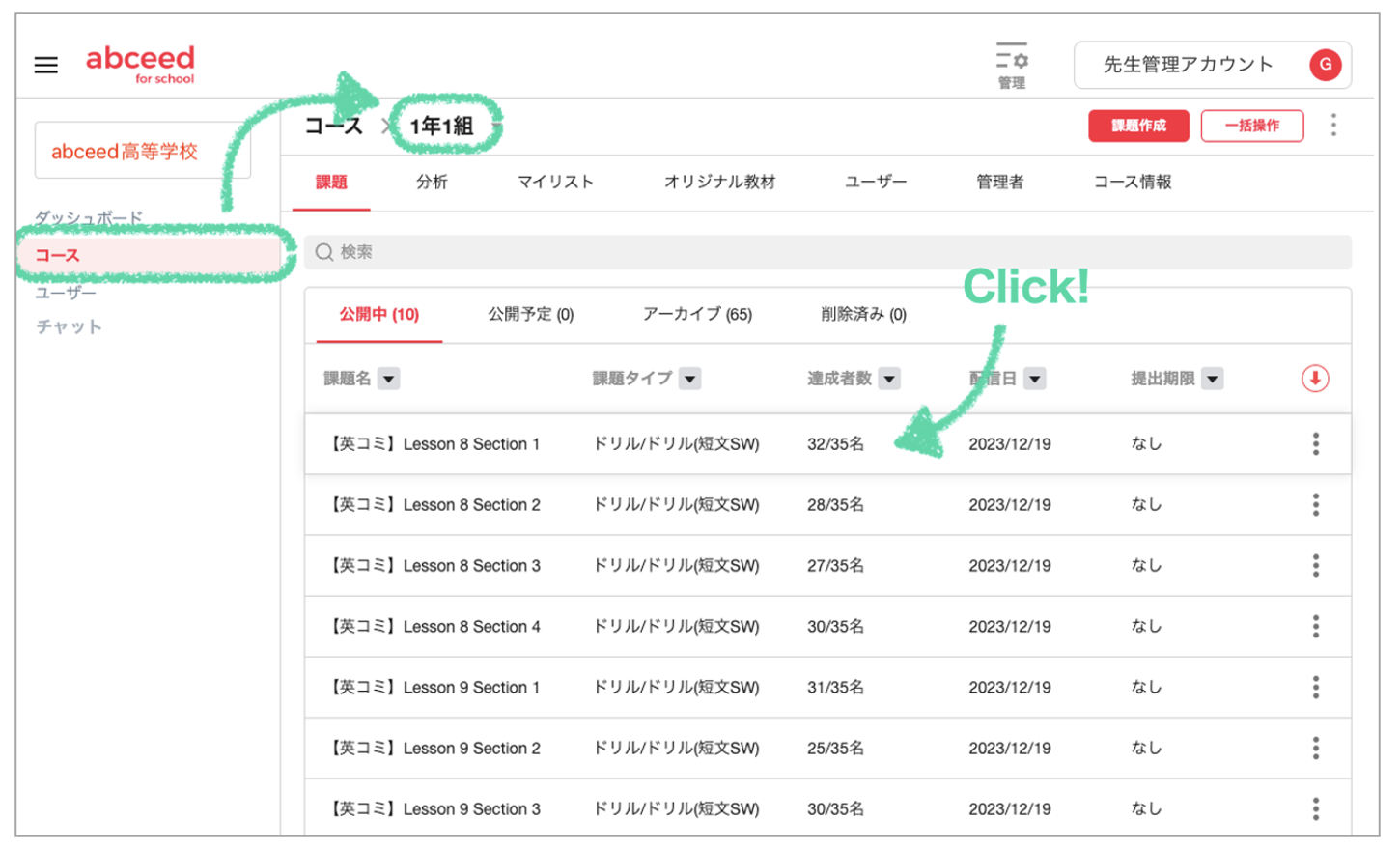Open the hamburger menu
Image resolution: width=1400 pixels, height=849 pixels.
pyautogui.click(x=45, y=65)
